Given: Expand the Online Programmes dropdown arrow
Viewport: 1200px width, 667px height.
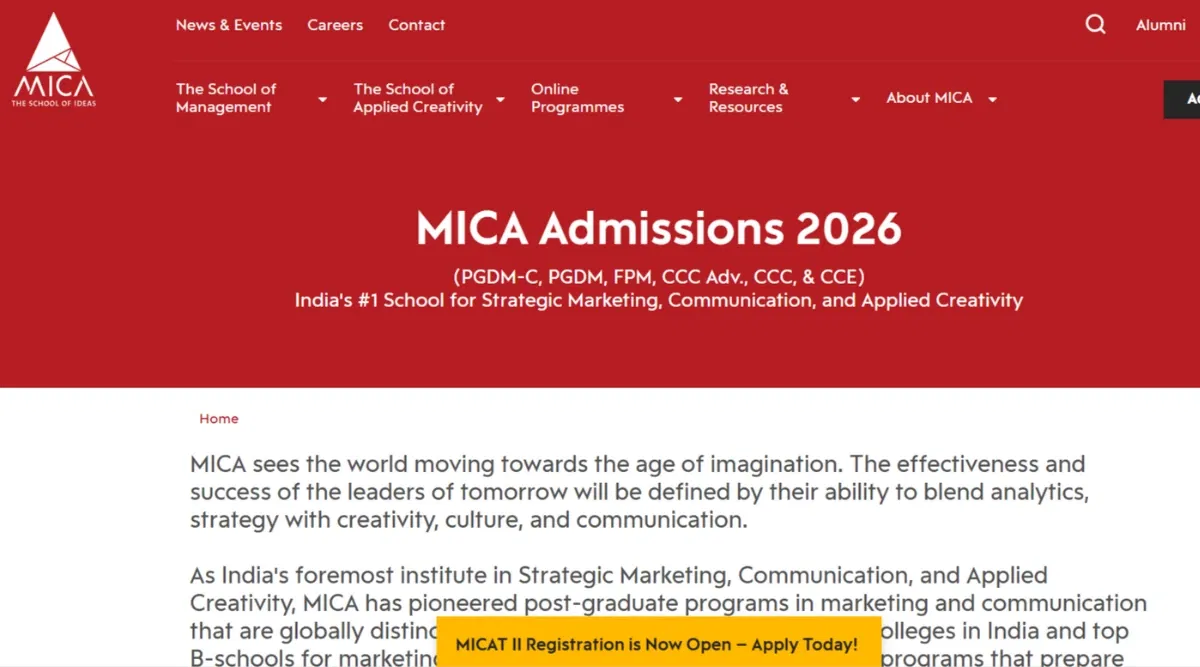Looking at the screenshot, I should (678, 99).
